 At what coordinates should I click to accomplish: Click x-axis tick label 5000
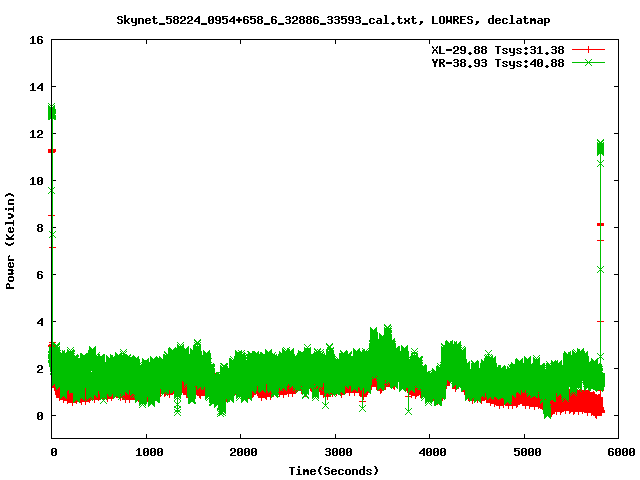pos(527,452)
